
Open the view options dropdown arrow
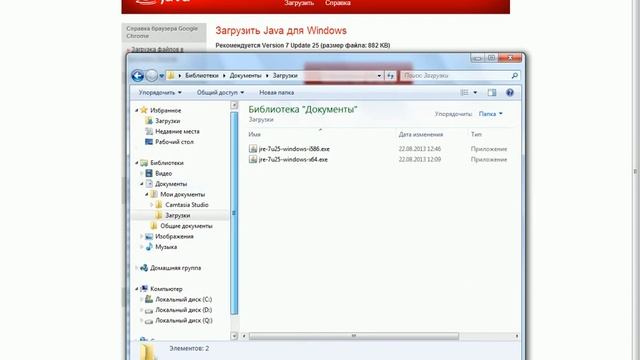coord(475,93)
